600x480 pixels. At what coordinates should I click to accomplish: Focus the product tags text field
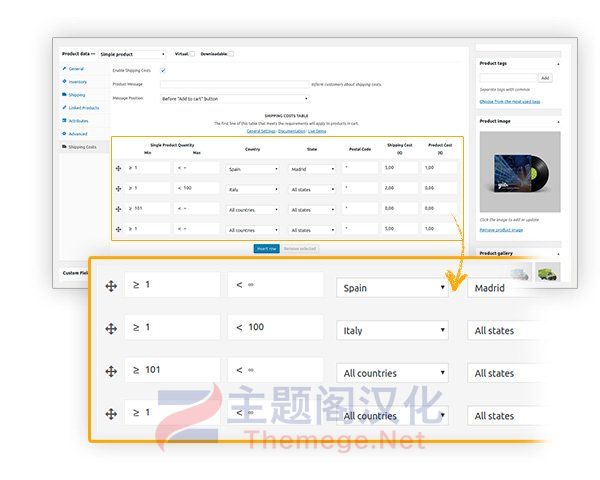[x=509, y=78]
